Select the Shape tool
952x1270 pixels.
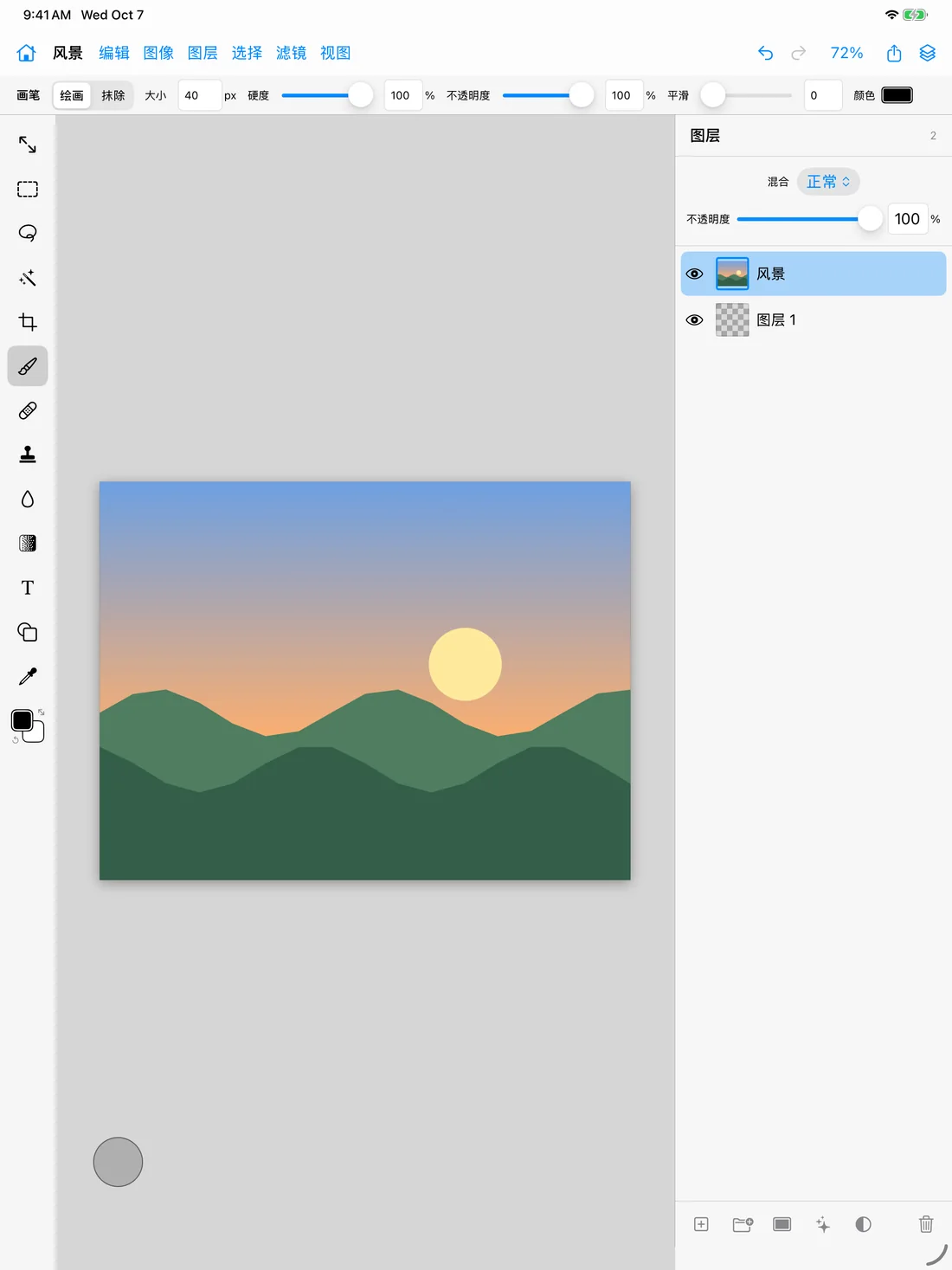(28, 632)
